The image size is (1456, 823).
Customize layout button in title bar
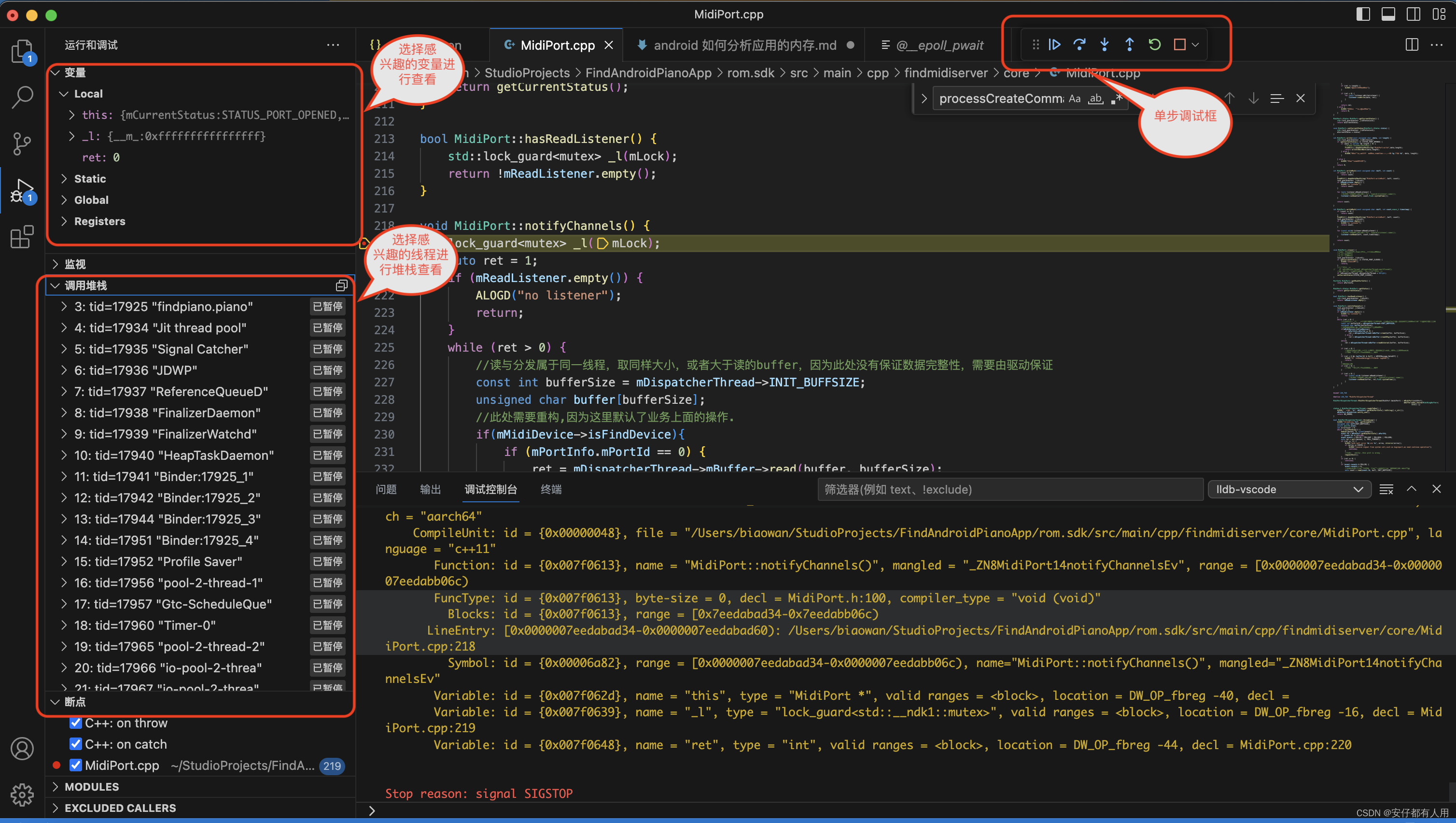pos(1439,14)
